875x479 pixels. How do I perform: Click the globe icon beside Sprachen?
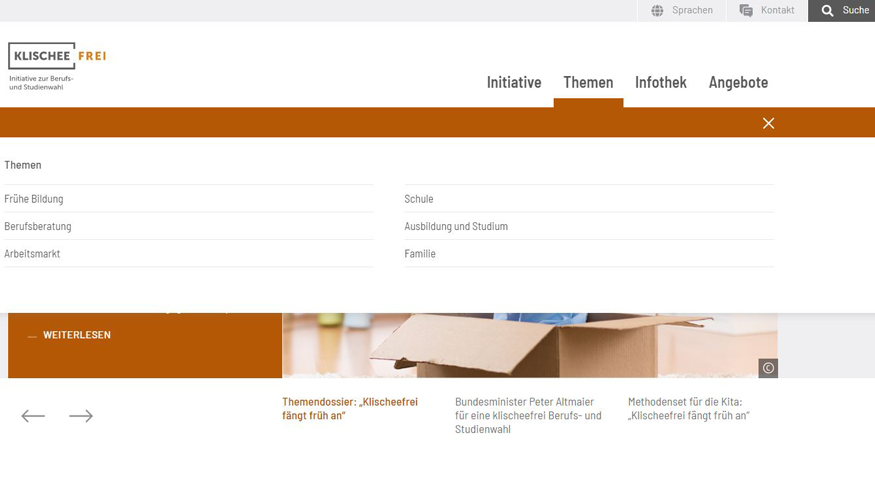tap(657, 11)
